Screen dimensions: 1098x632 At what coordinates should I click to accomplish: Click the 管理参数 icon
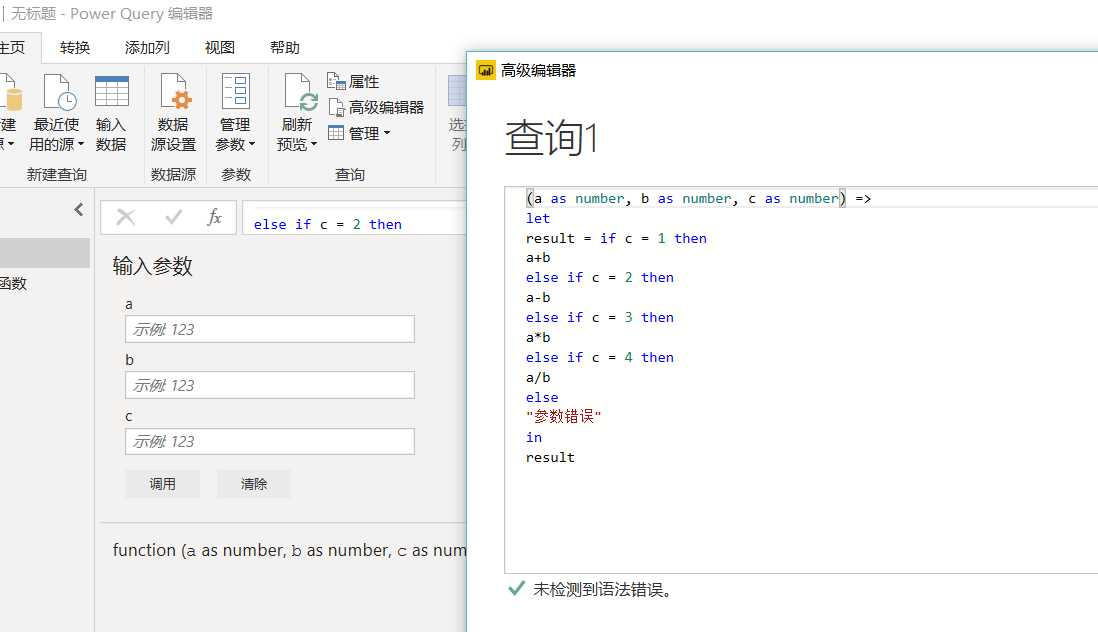(x=235, y=92)
